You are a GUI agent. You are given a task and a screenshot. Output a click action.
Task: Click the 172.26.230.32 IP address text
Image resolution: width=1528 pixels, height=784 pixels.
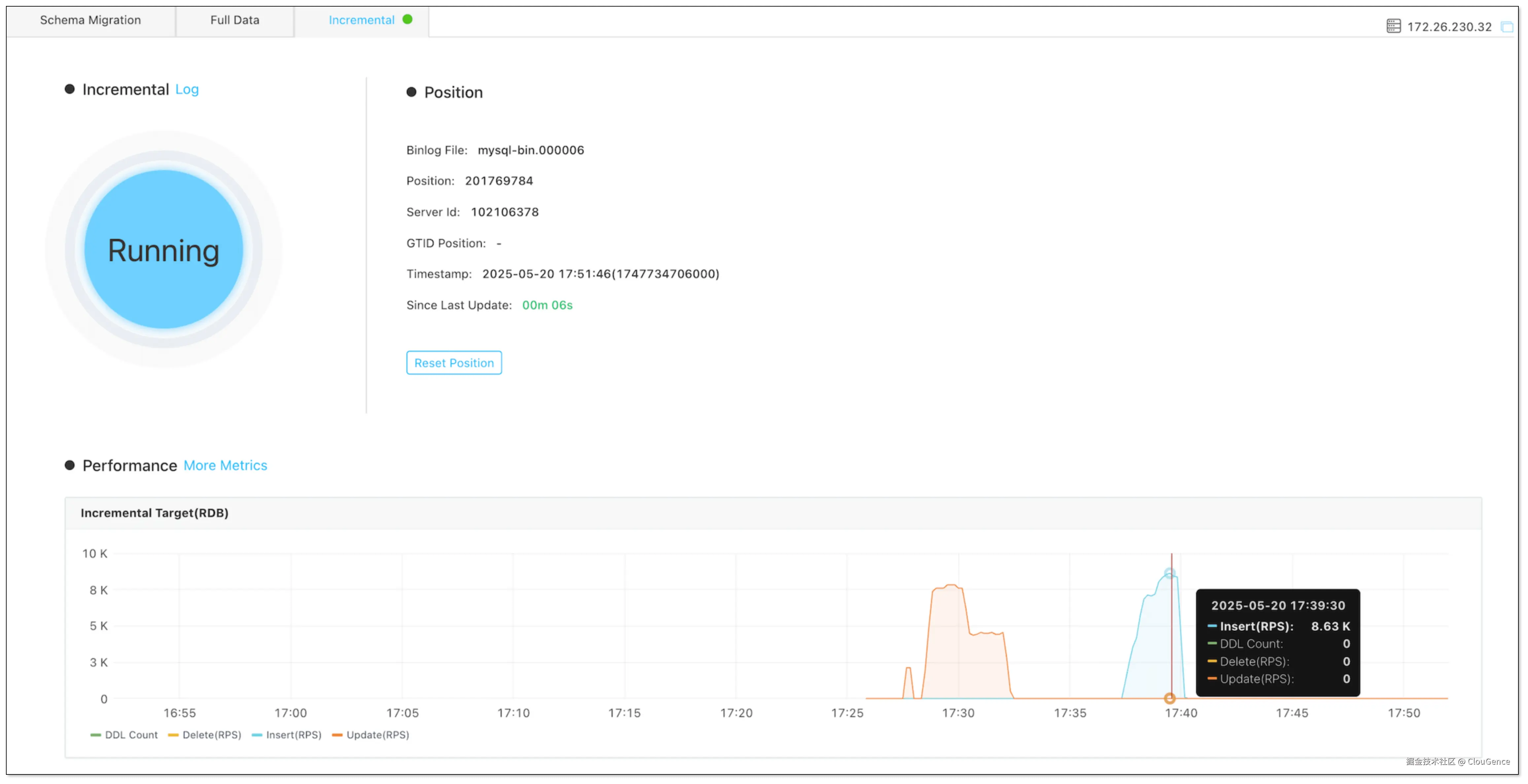point(1449,27)
